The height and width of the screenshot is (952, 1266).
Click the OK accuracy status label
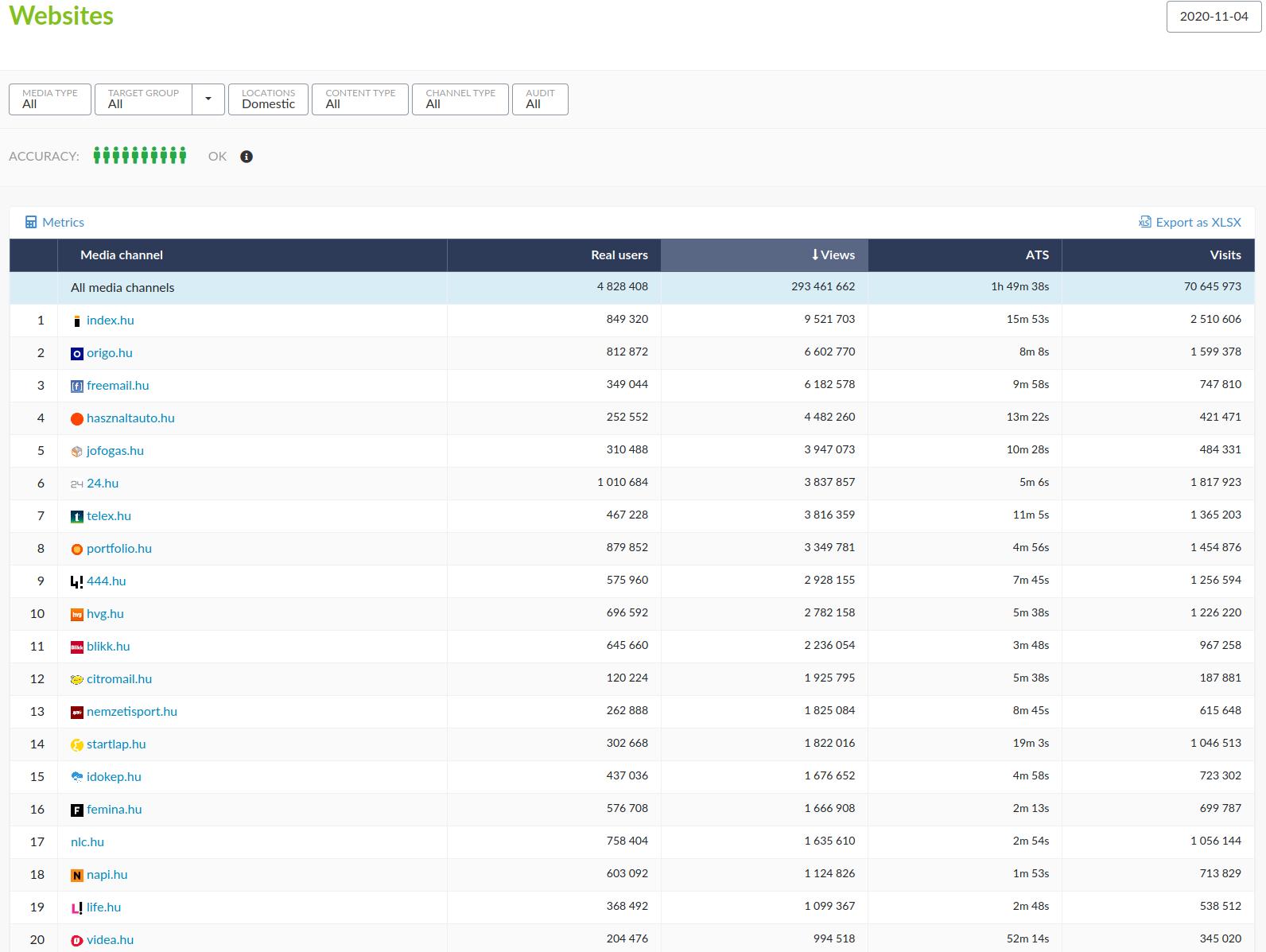click(x=217, y=157)
